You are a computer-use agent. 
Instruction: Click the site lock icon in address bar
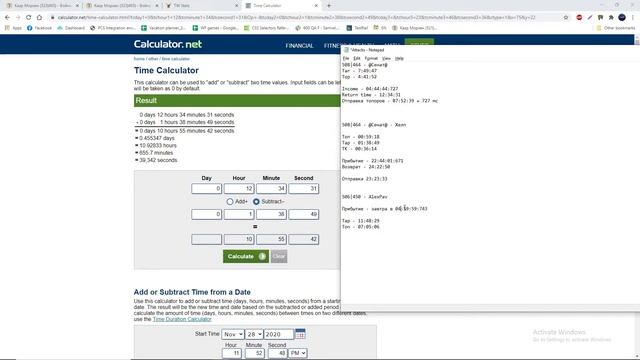[53, 18]
